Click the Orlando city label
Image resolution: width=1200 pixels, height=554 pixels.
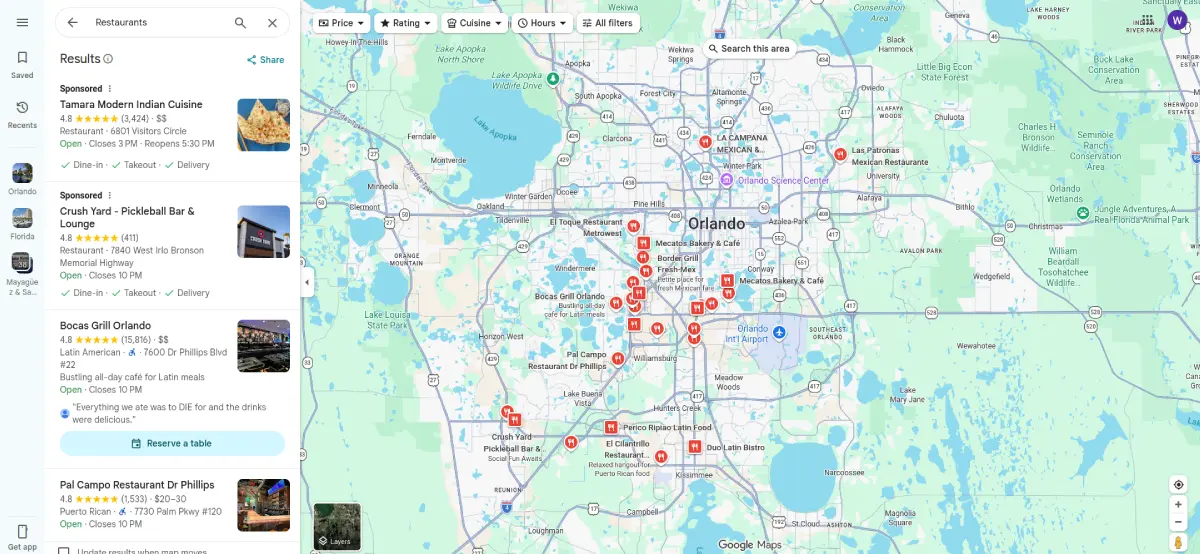(x=717, y=223)
